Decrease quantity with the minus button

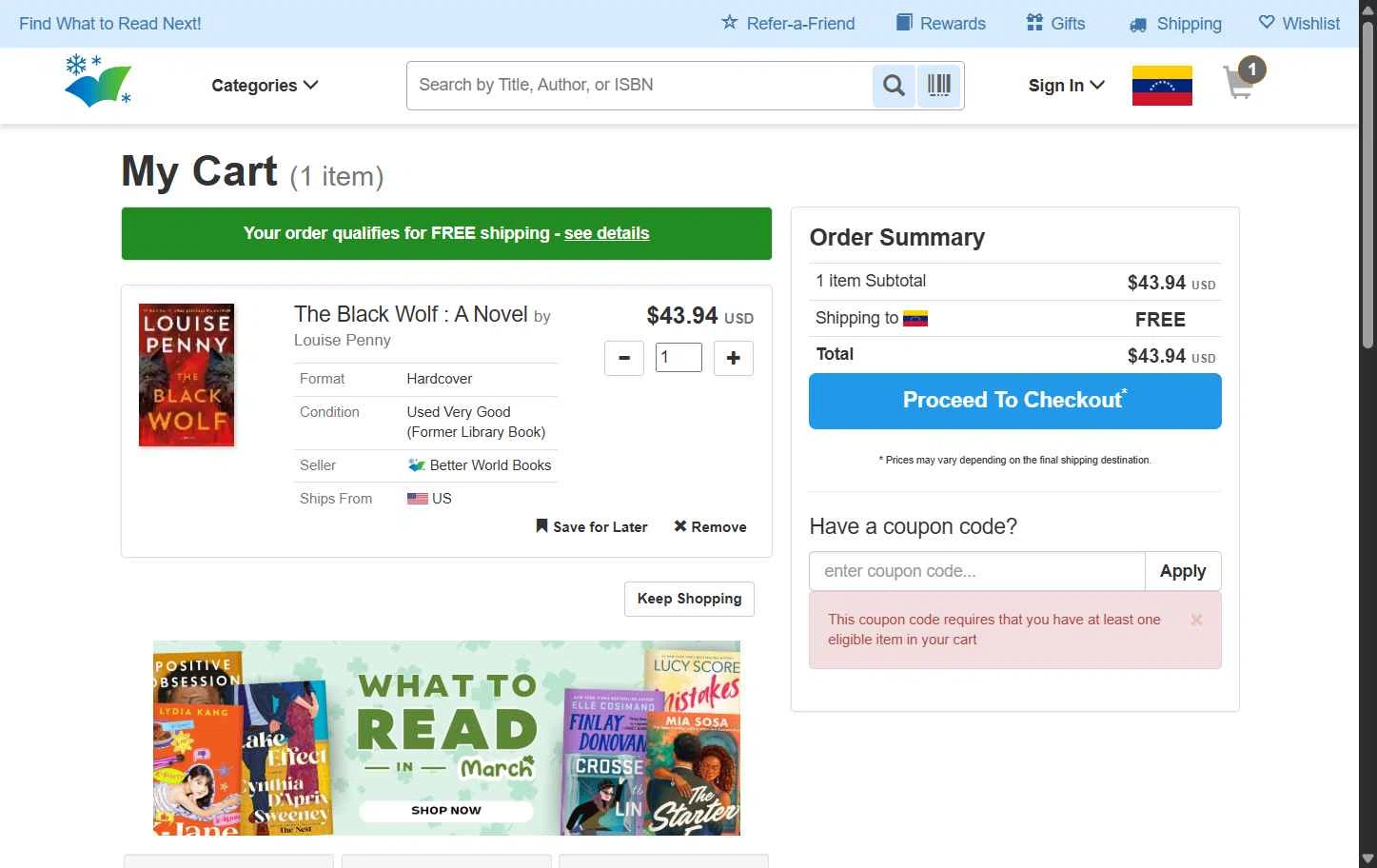(x=624, y=358)
